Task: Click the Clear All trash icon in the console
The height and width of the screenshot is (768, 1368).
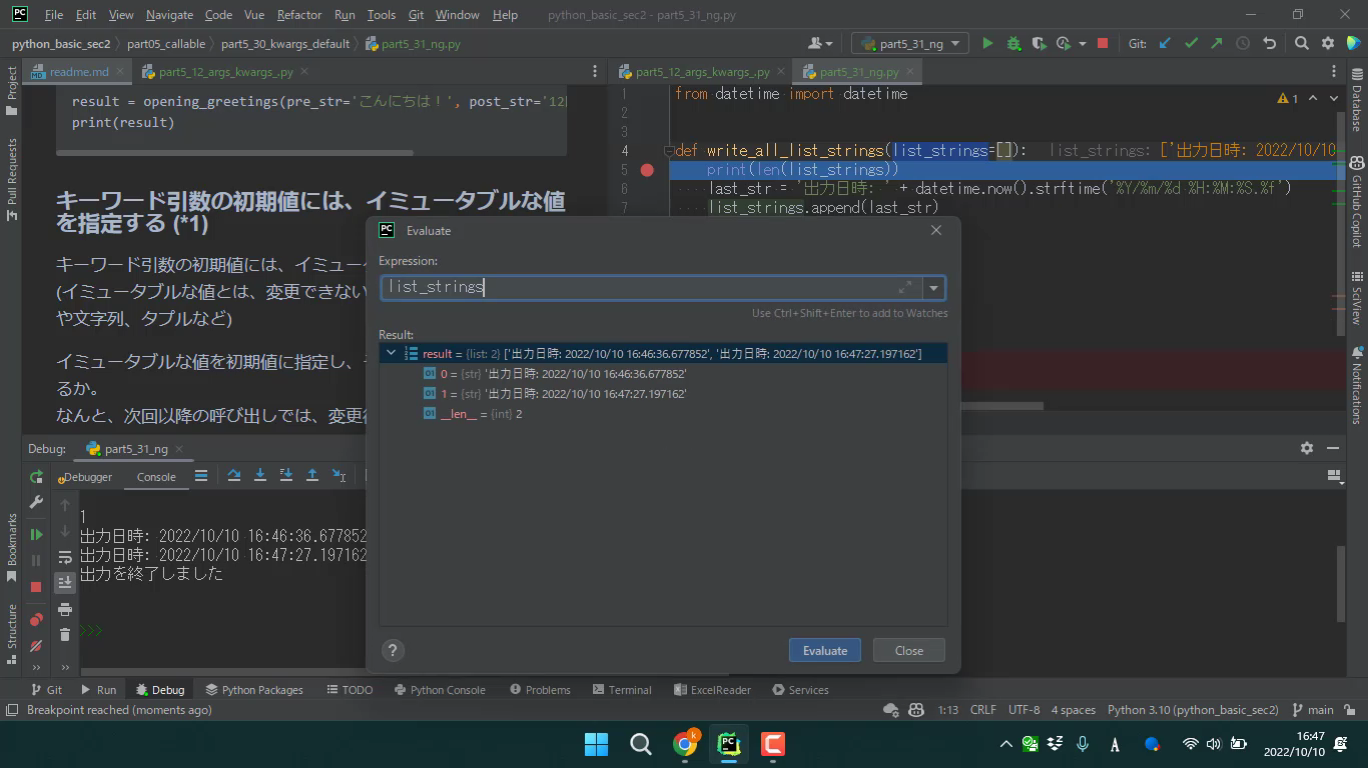Action: point(65,634)
